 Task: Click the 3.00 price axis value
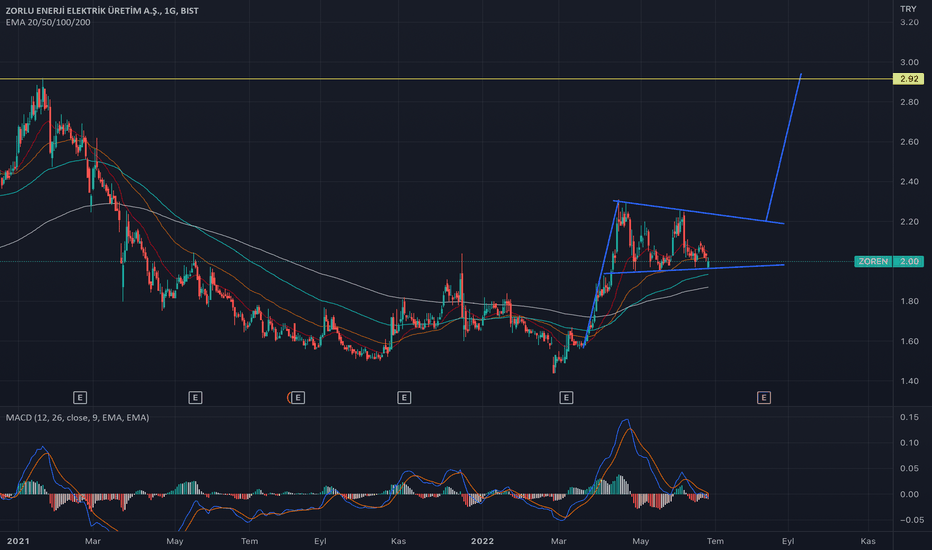[x=909, y=62]
